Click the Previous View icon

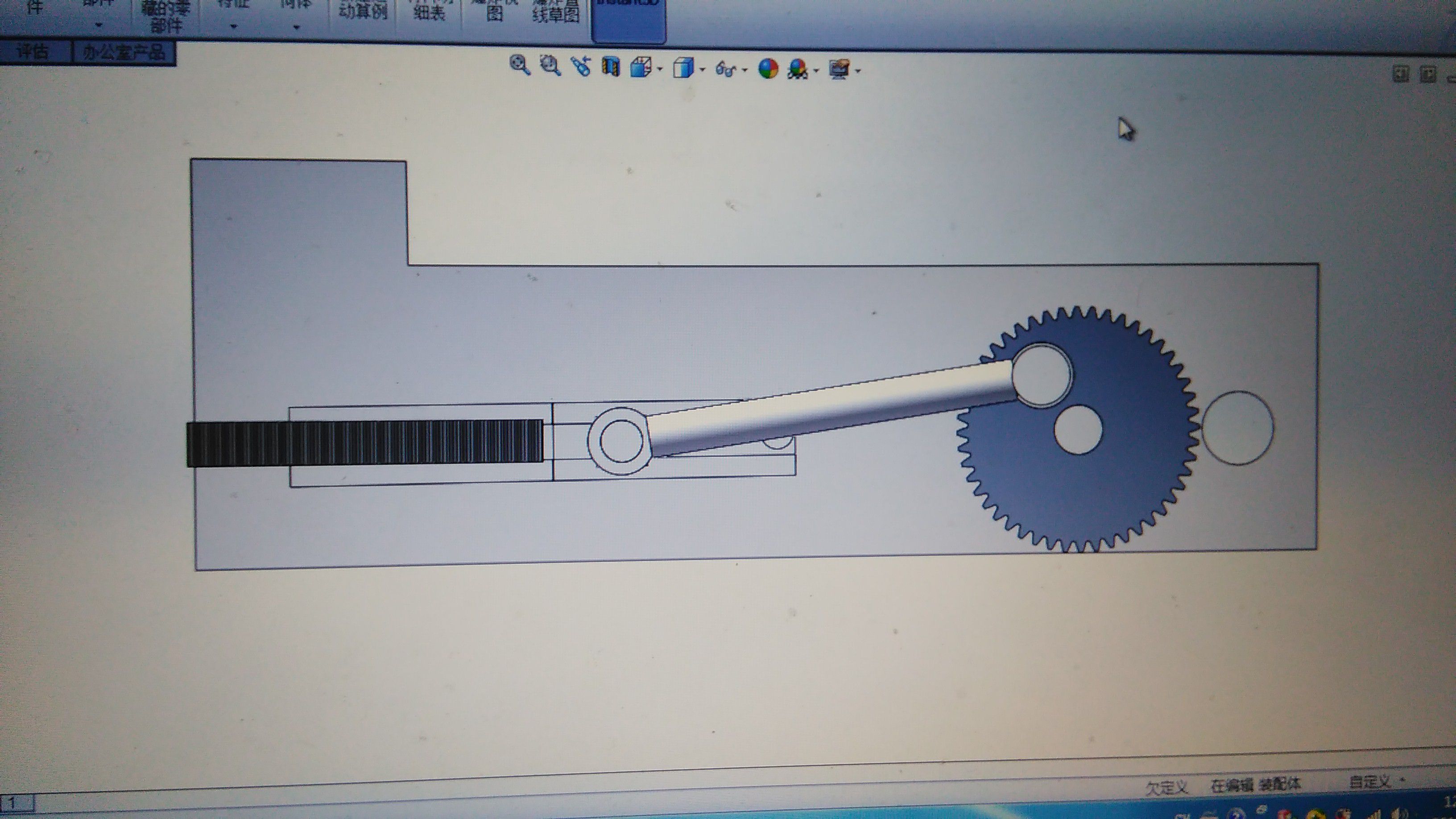pyautogui.click(x=580, y=67)
